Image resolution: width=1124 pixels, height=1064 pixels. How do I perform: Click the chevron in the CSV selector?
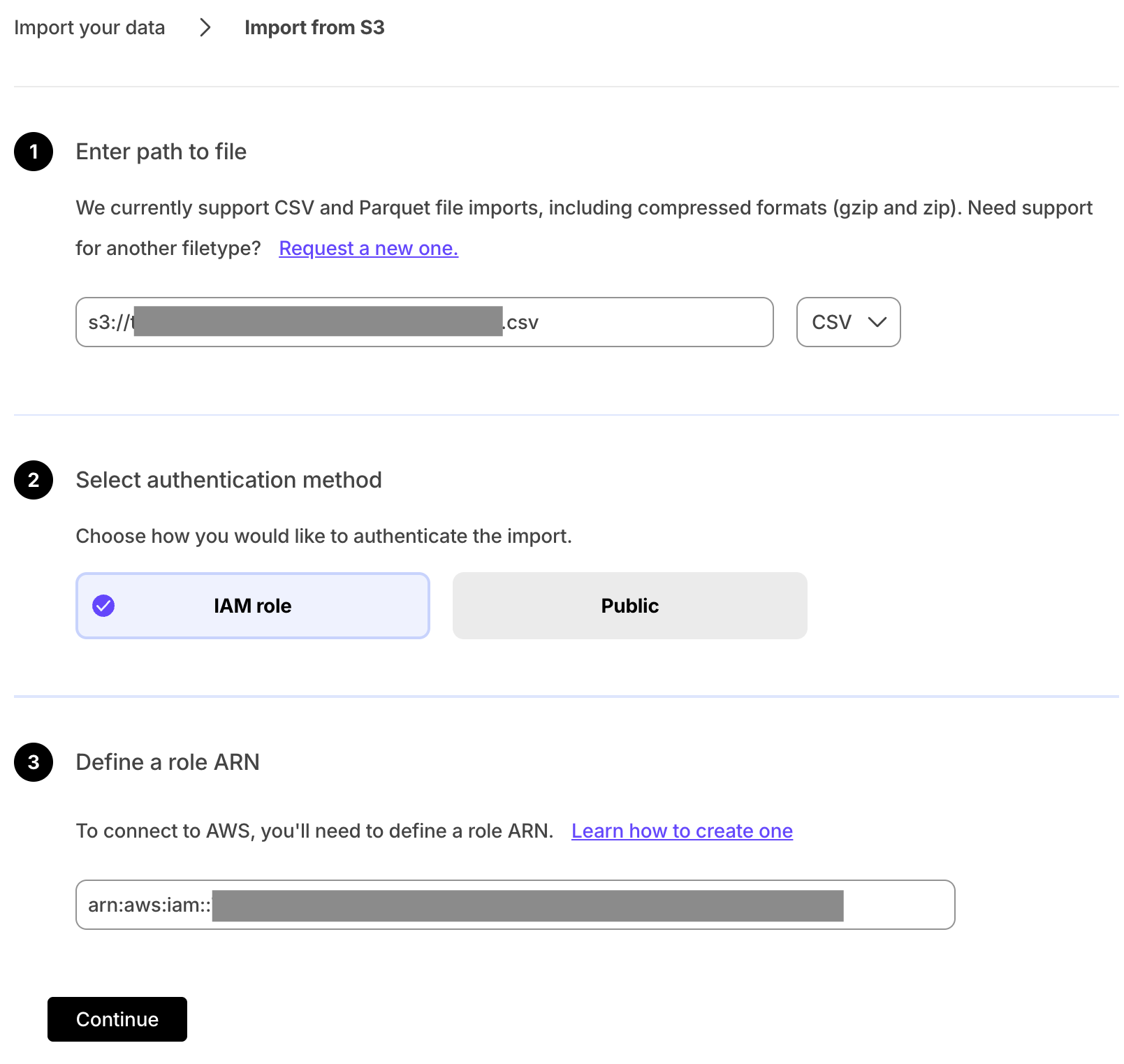tap(877, 322)
